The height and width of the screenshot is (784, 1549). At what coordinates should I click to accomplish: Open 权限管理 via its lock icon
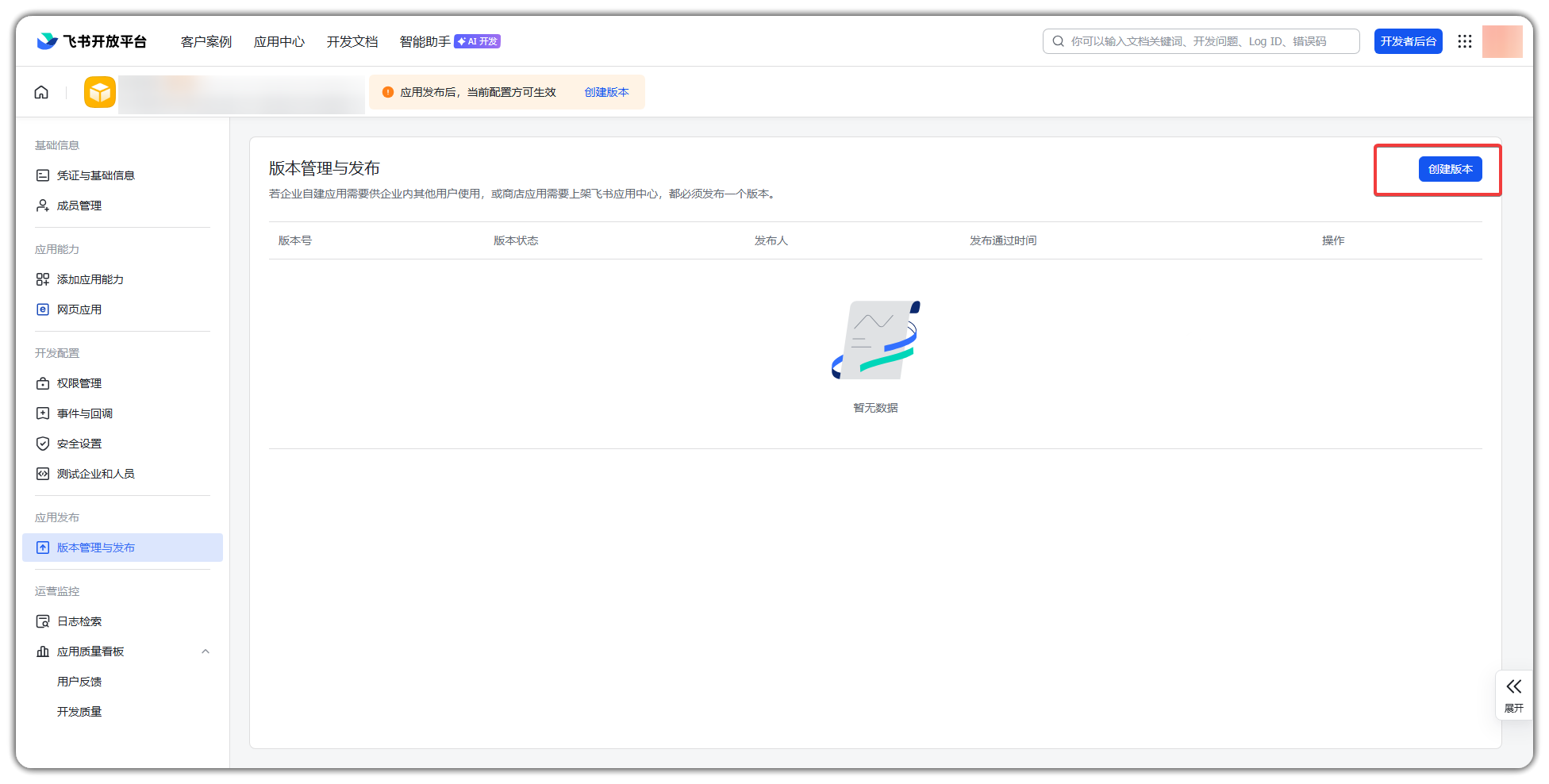pyautogui.click(x=43, y=382)
